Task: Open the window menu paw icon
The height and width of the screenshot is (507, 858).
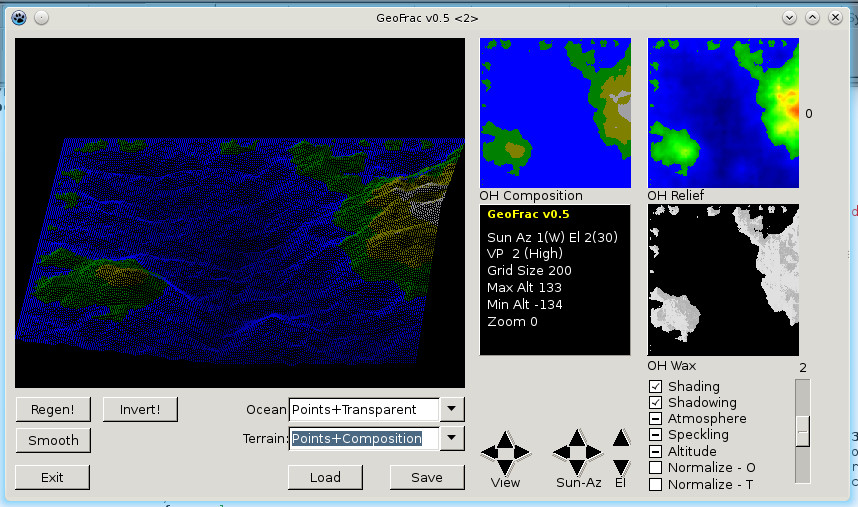Action: [18, 17]
